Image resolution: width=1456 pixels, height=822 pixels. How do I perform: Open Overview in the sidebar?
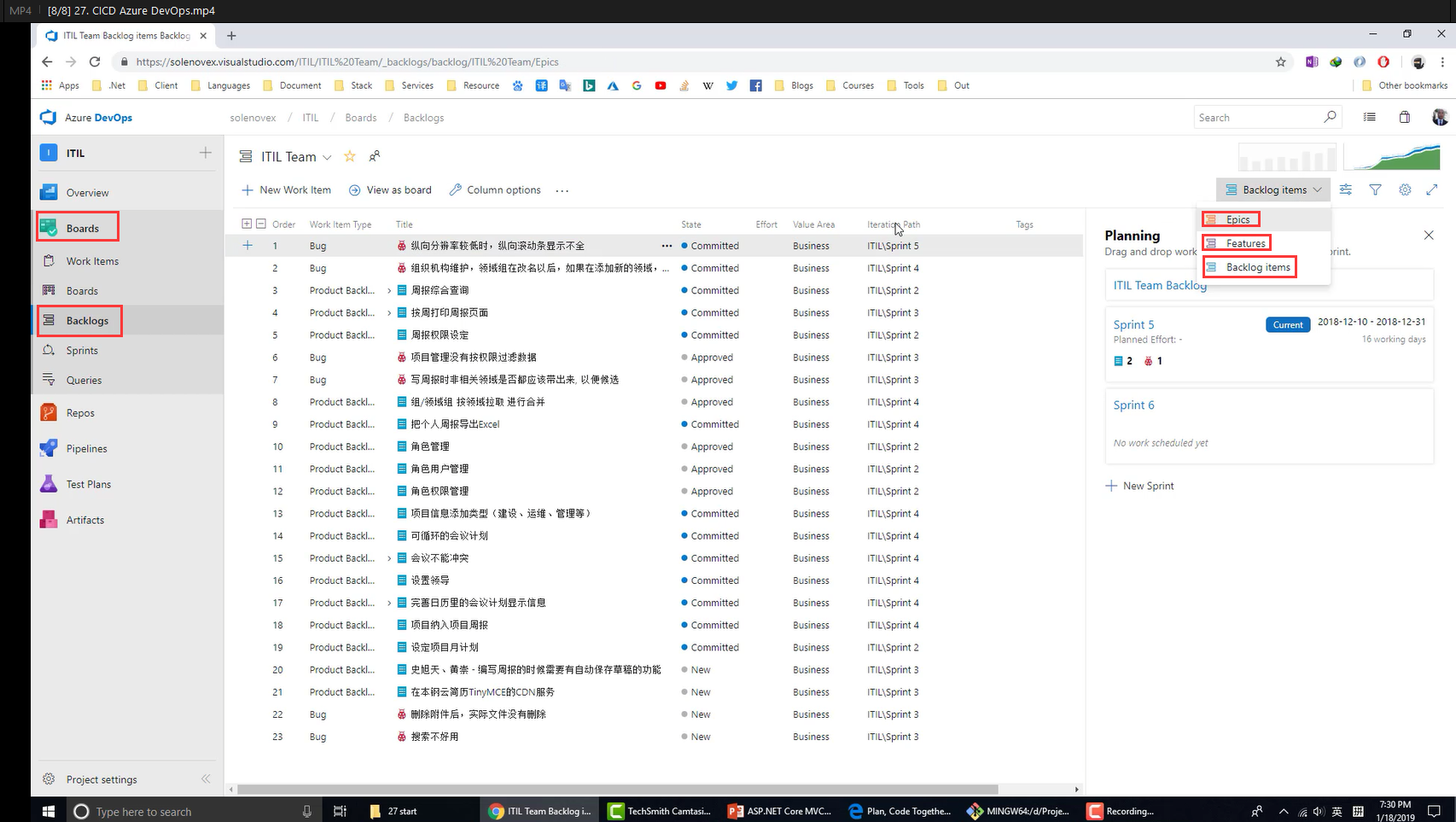87,193
